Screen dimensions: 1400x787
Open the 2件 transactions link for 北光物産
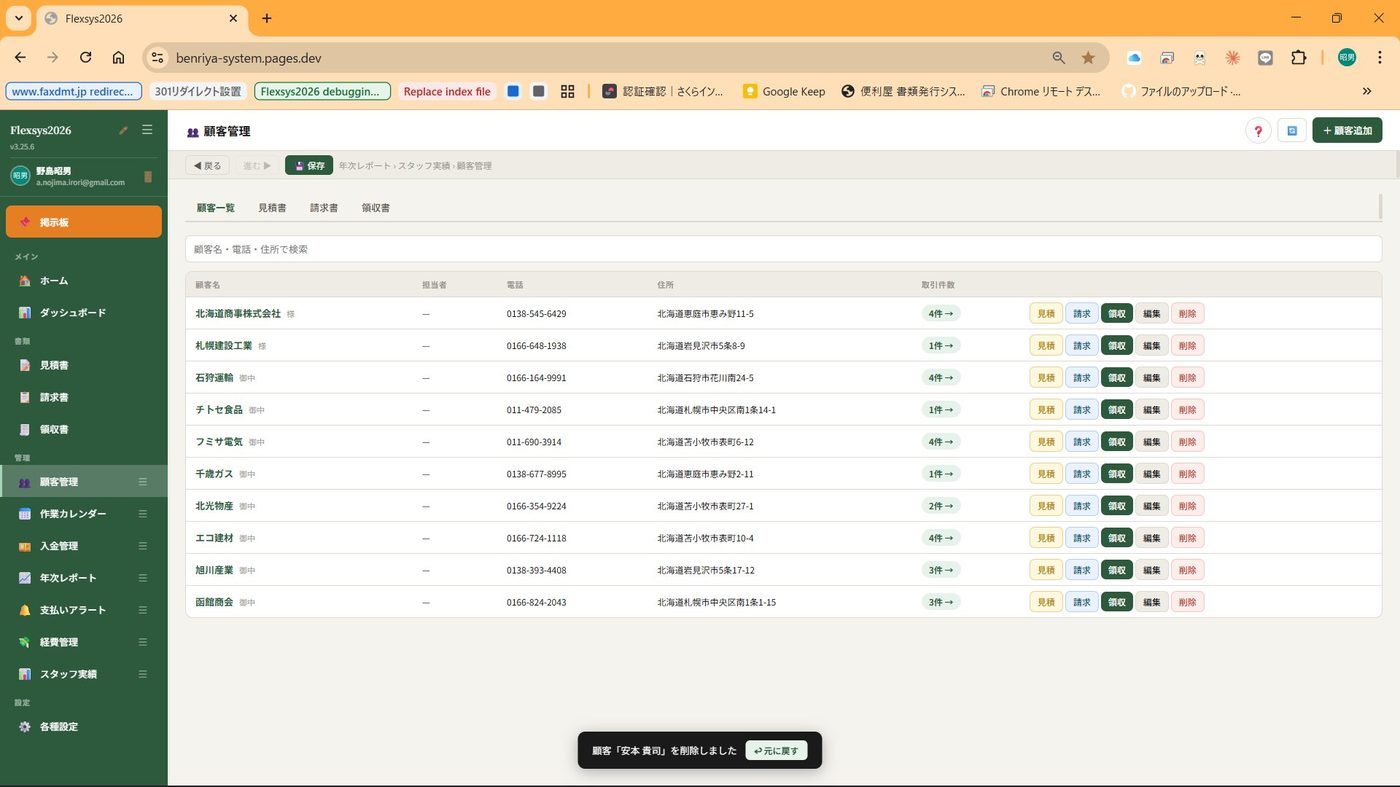[941, 506]
